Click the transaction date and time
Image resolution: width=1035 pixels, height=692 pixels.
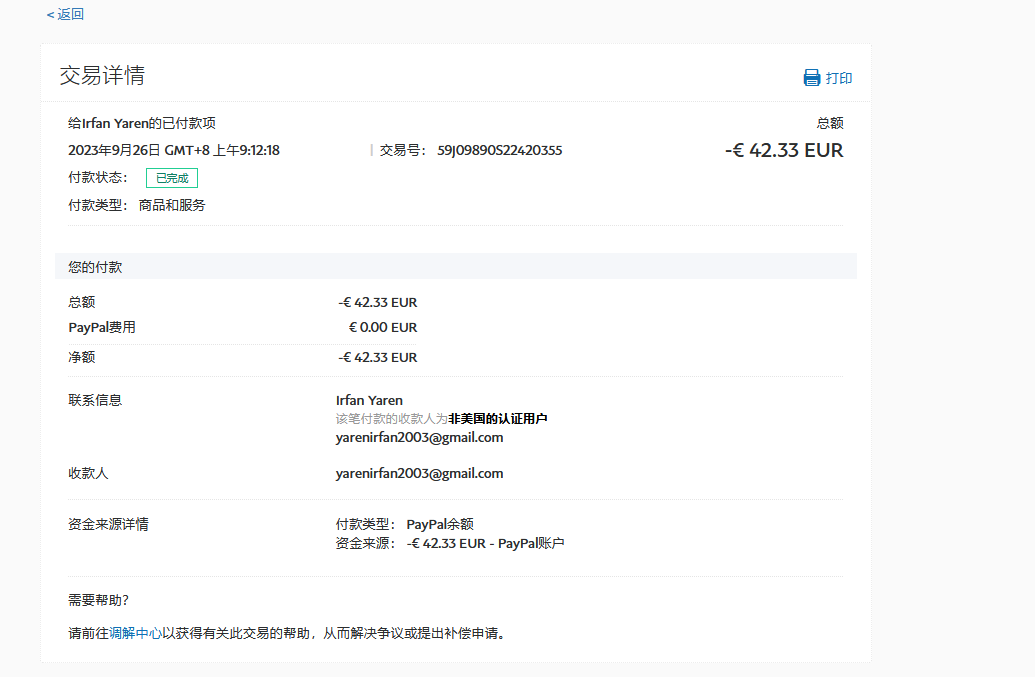click(x=173, y=151)
